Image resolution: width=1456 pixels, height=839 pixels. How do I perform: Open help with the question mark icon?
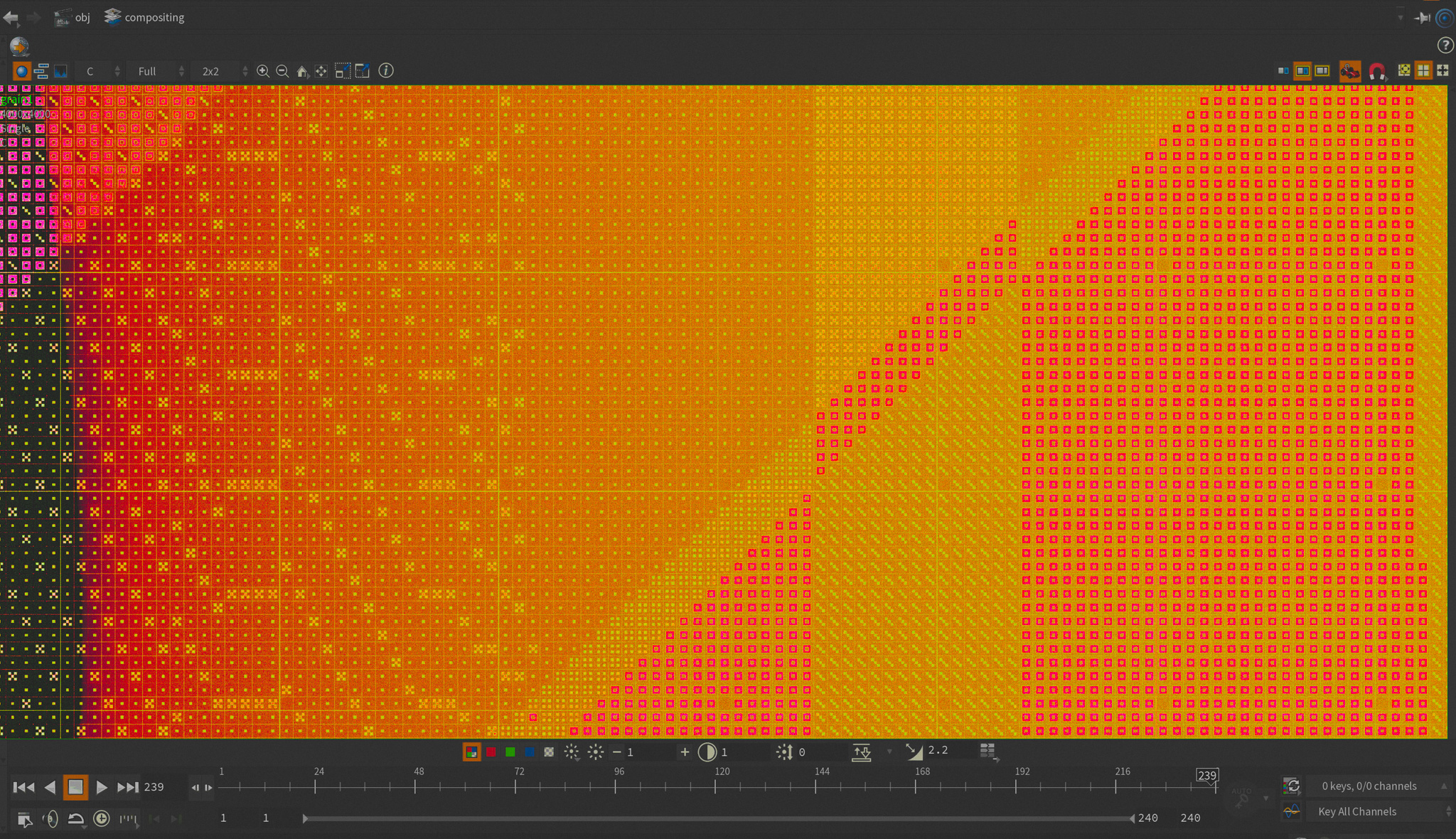coord(1445,46)
